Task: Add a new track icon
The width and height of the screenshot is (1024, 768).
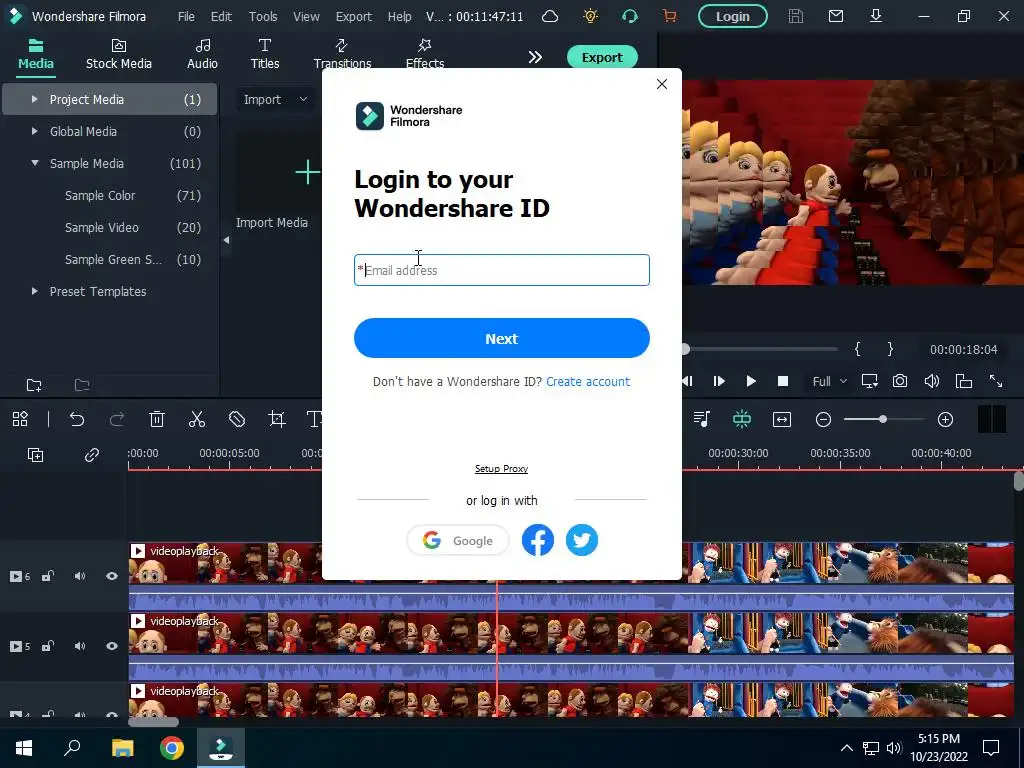Action: click(x=35, y=455)
